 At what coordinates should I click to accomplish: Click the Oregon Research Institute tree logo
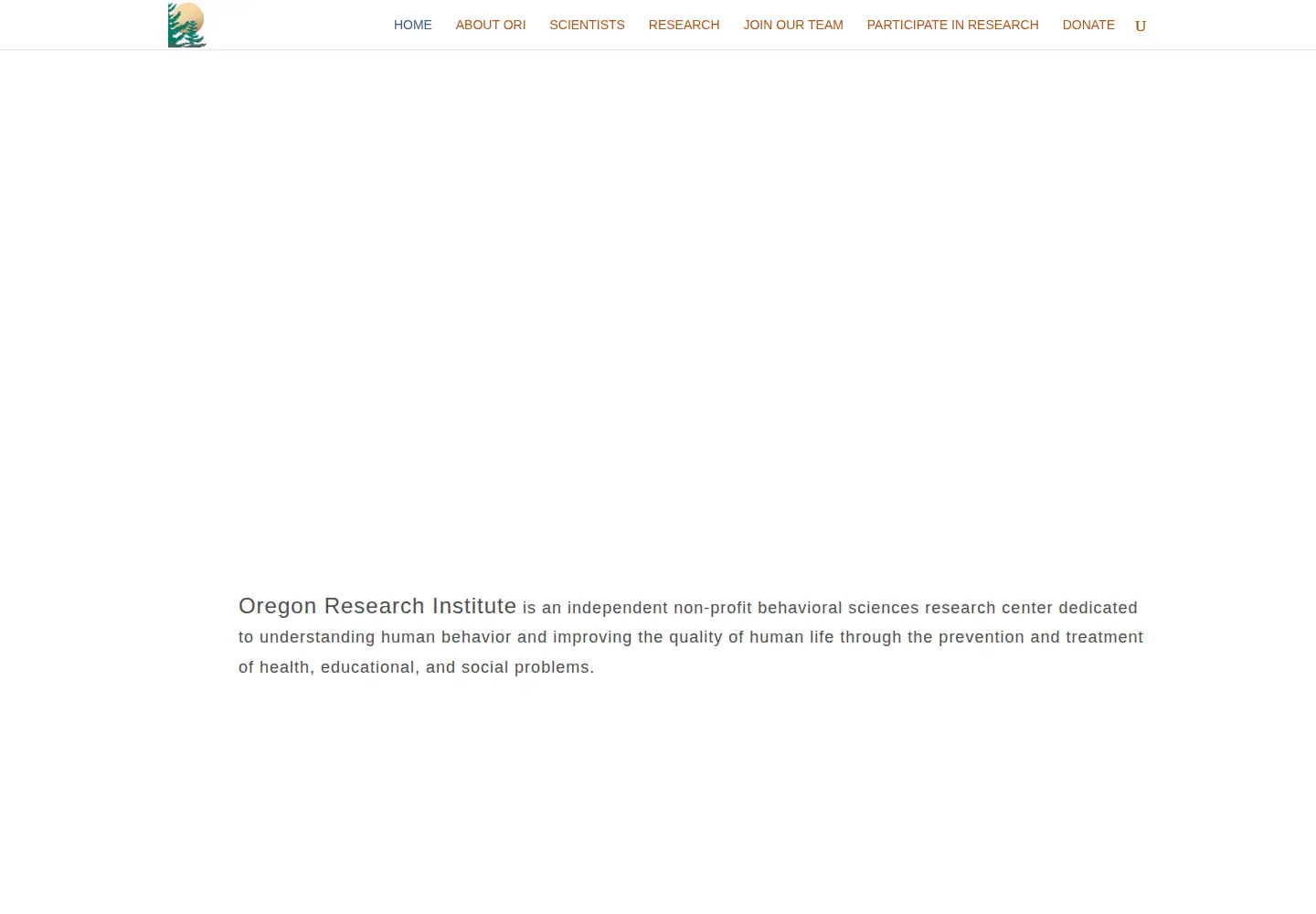187,25
